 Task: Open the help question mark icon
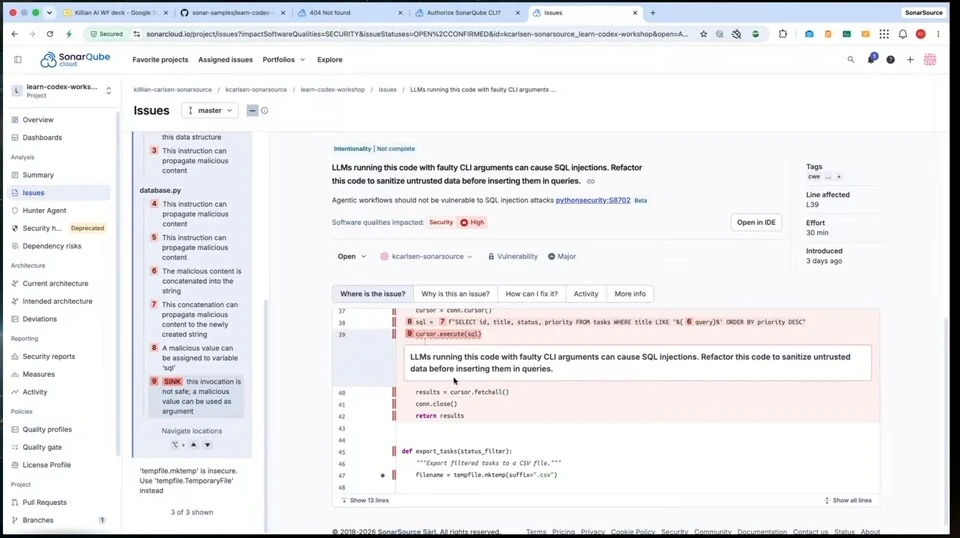[x=890, y=59]
